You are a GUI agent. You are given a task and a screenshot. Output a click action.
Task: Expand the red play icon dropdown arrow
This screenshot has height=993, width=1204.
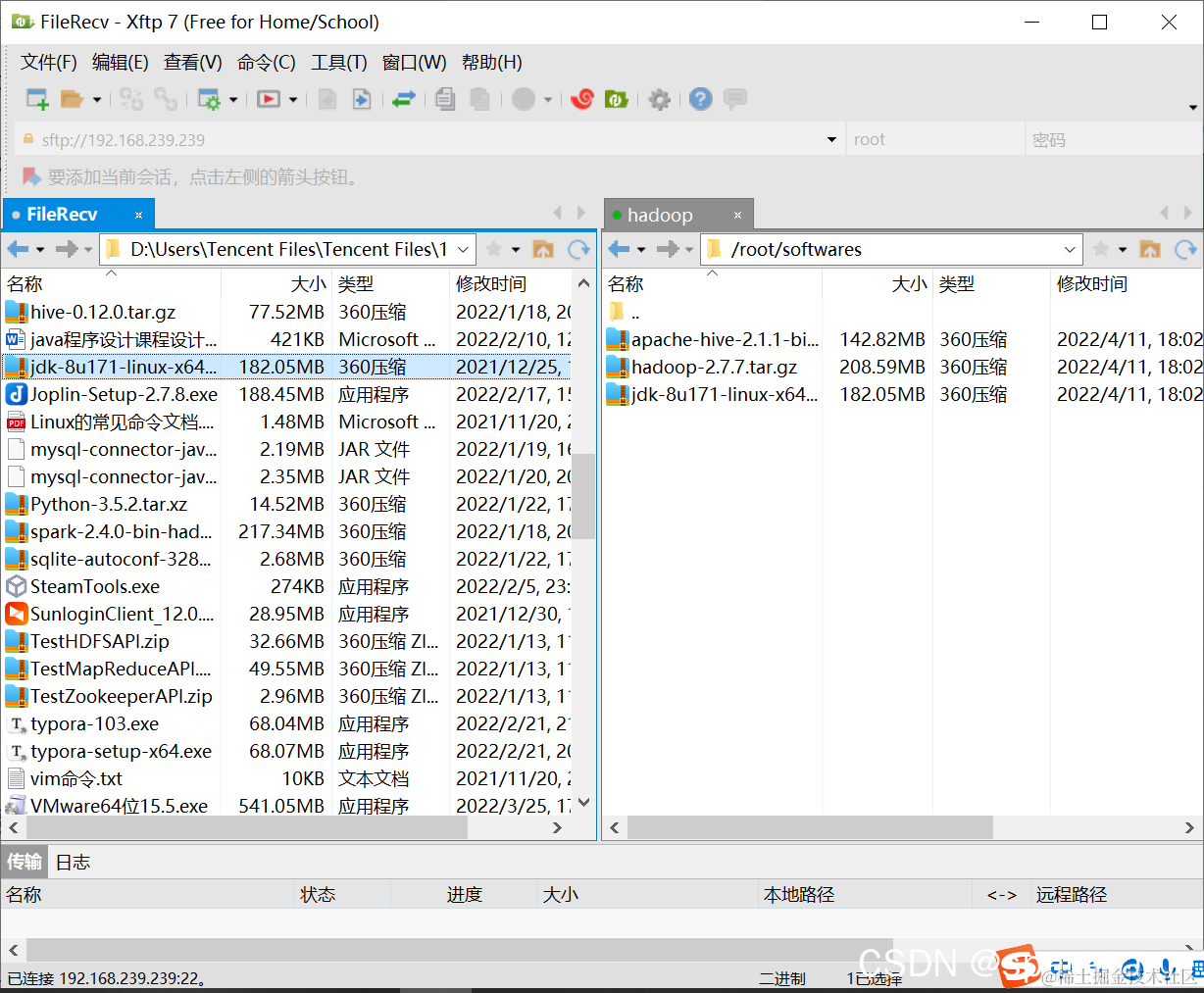(293, 99)
